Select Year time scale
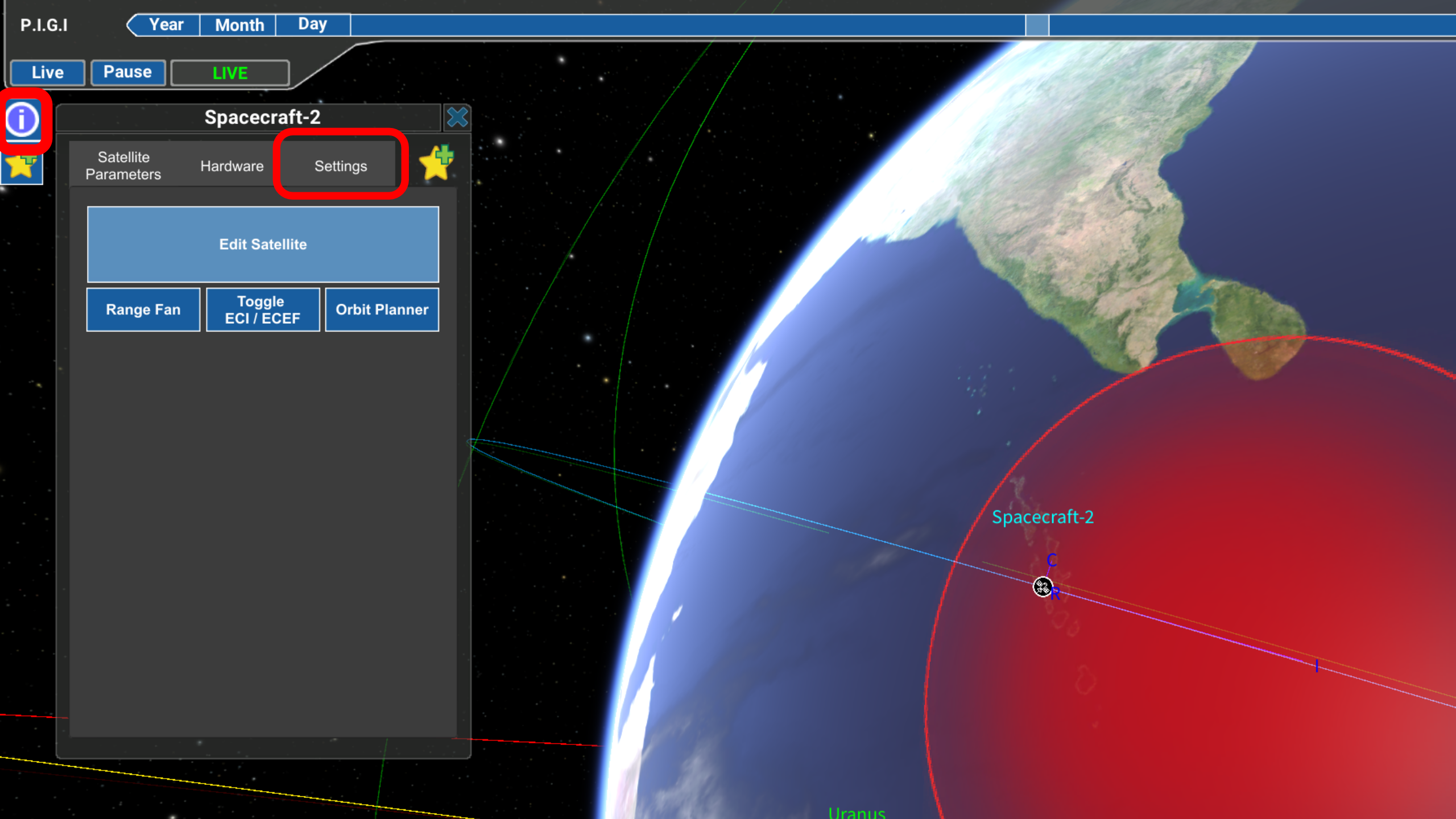The image size is (1456, 819). coord(166,25)
